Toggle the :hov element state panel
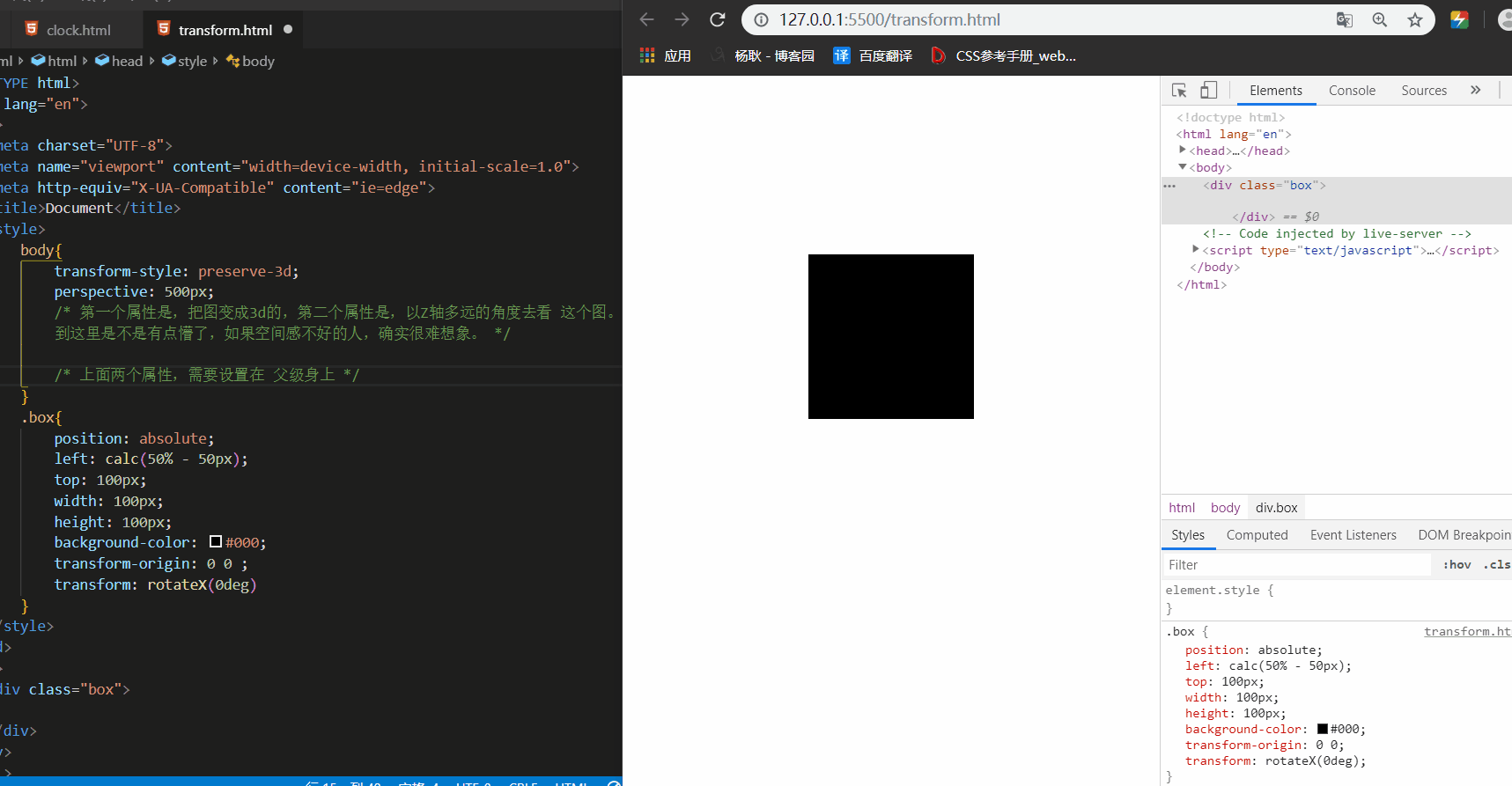This screenshot has height=786, width=1512. point(1457,565)
